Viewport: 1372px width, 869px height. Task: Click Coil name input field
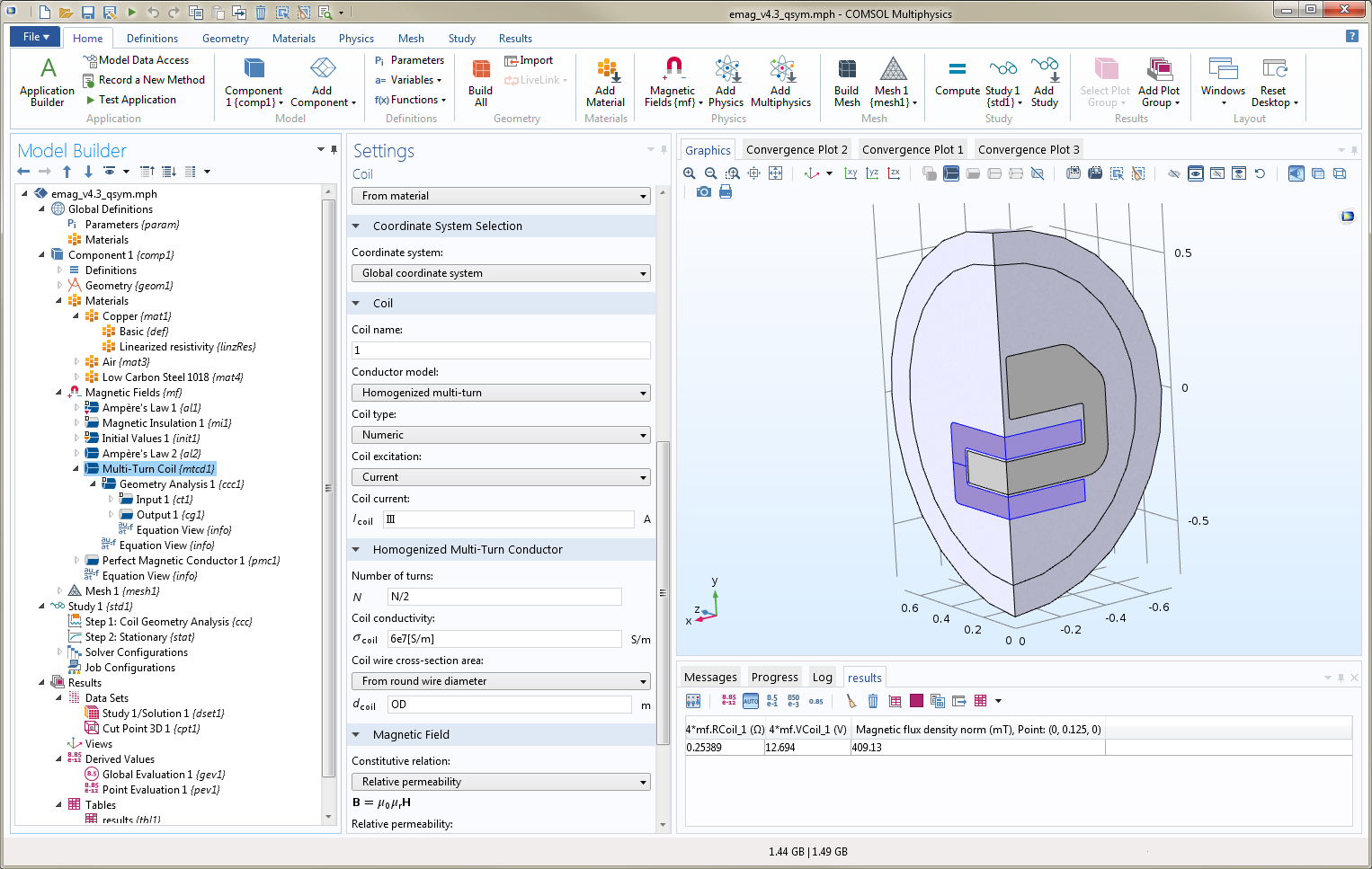(501, 350)
